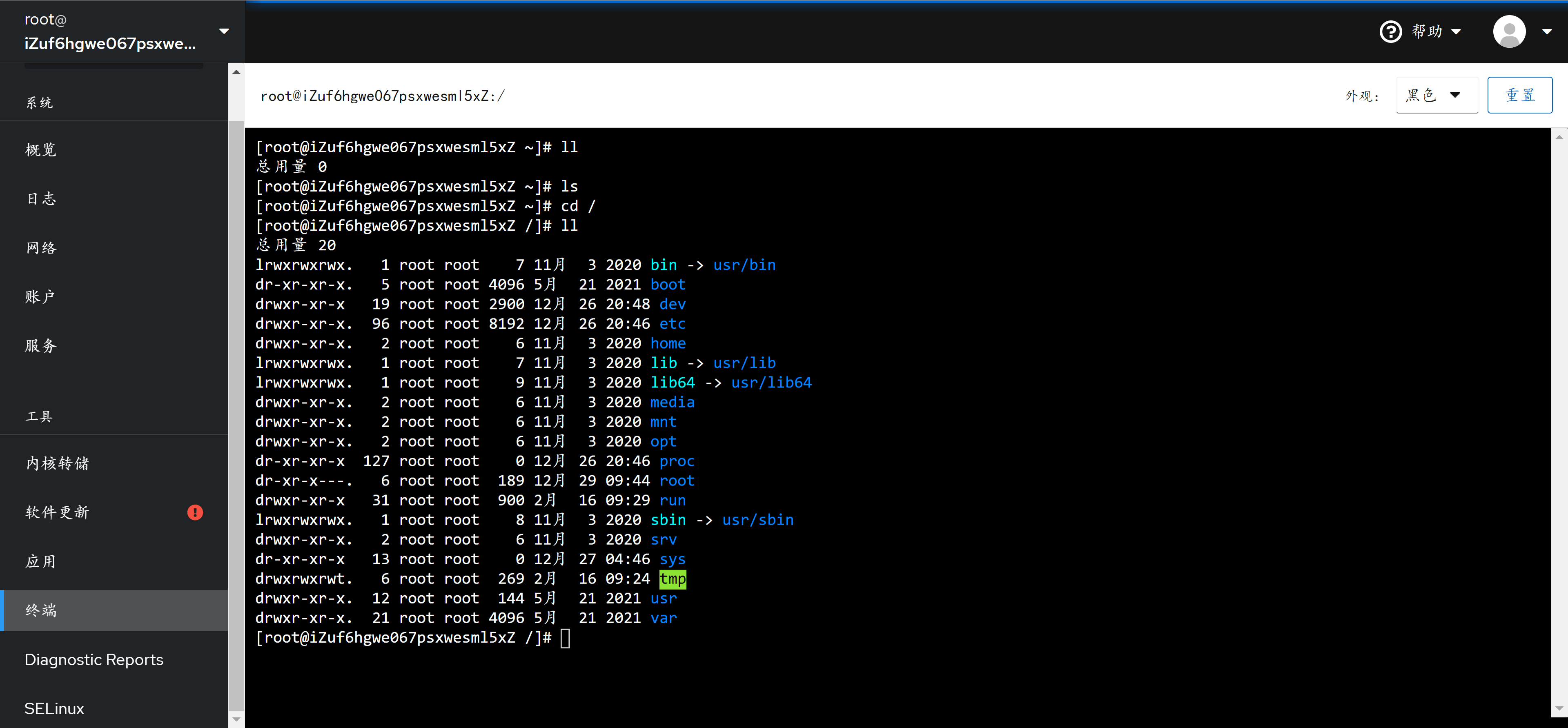Navigate to the SELinux page
Screen dimensions: 1568x728
coord(54,708)
